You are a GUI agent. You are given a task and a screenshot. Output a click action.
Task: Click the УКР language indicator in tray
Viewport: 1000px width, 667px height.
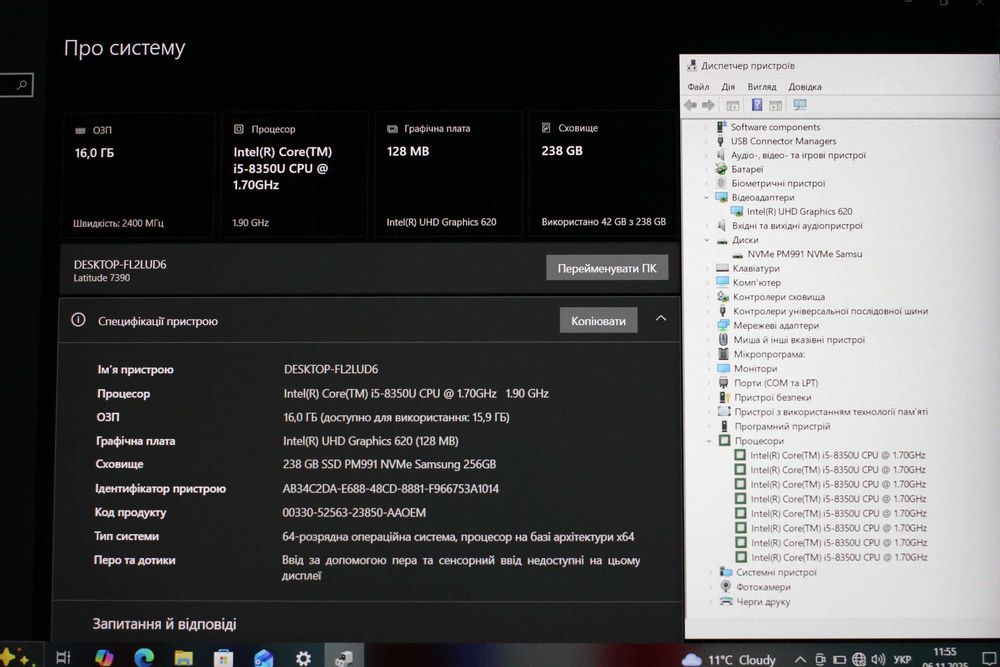click(x=902, y=659)
